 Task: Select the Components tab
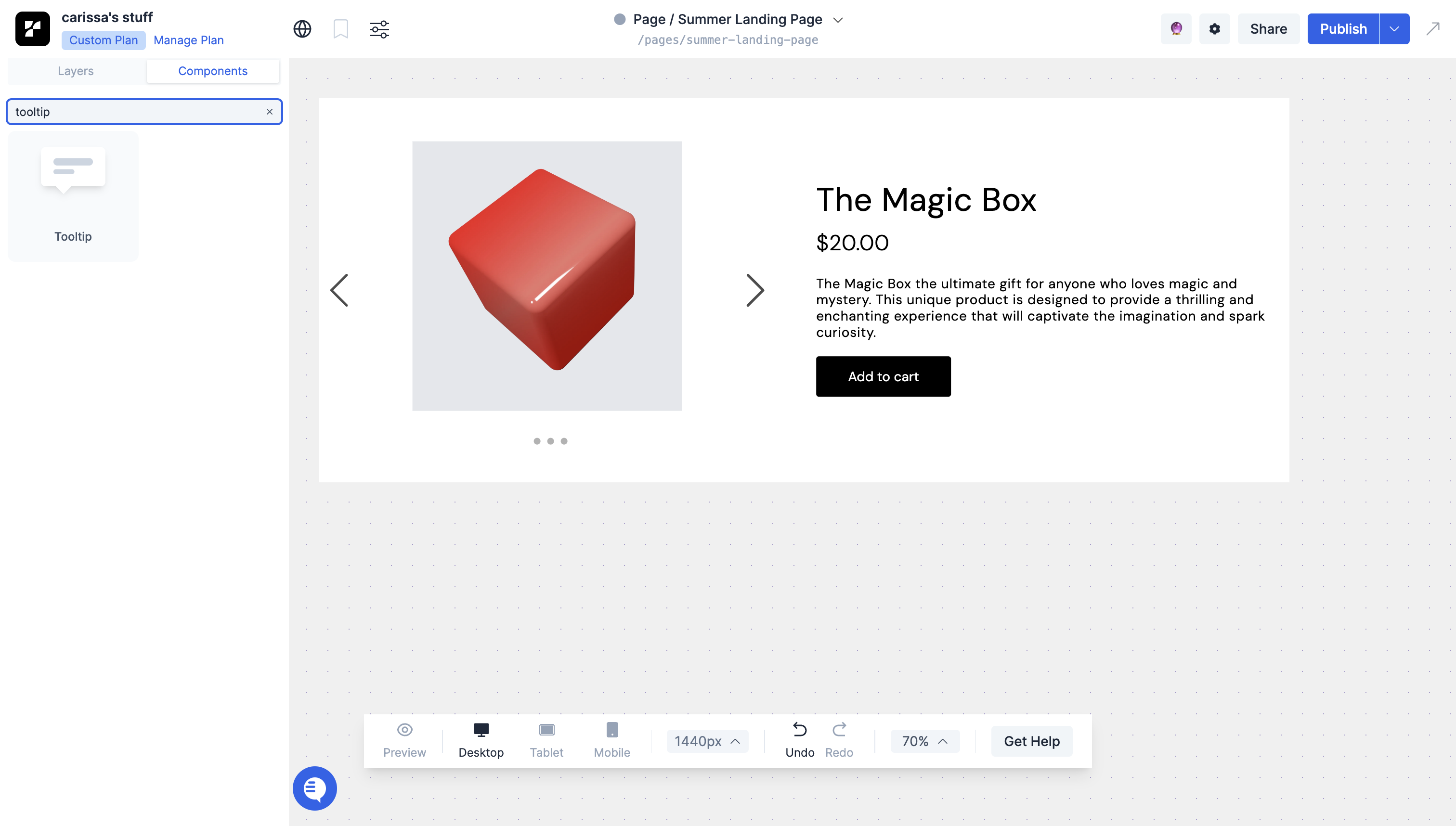213,71
